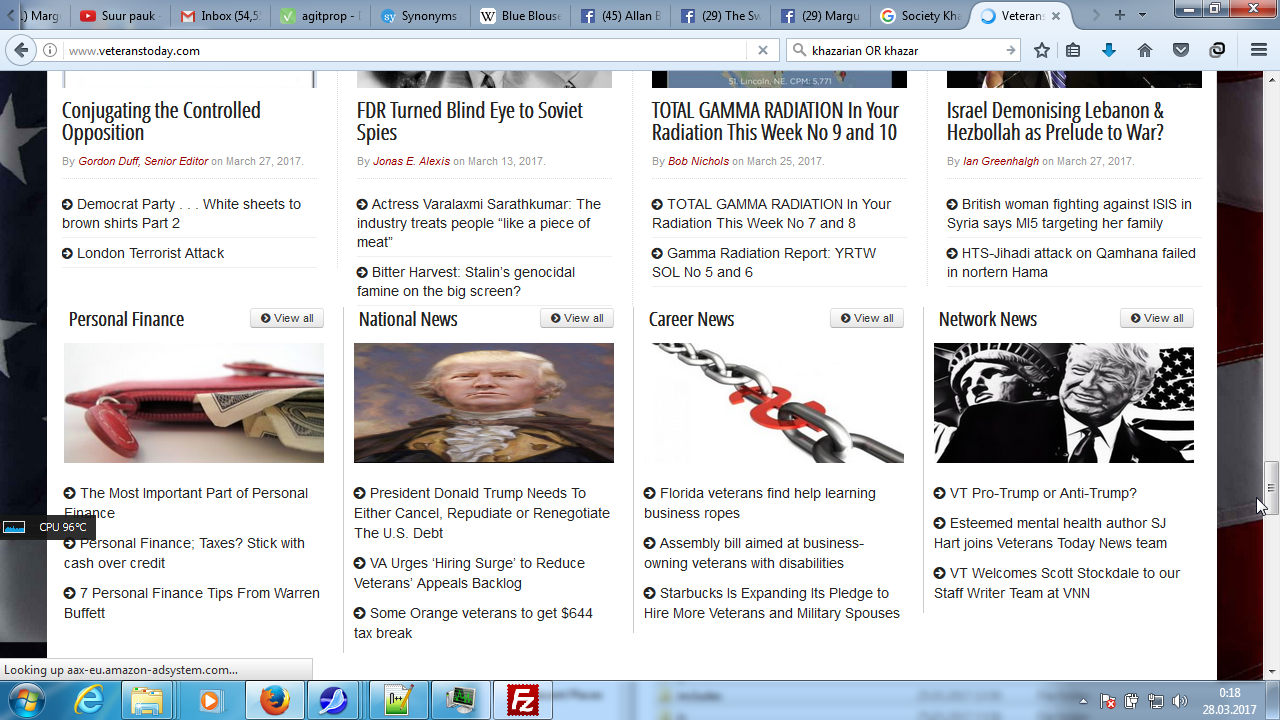The image size is (1280, 720).
Task: Save page to Pocket icon
Action: pyautogui.click(x=1181, y=50)
